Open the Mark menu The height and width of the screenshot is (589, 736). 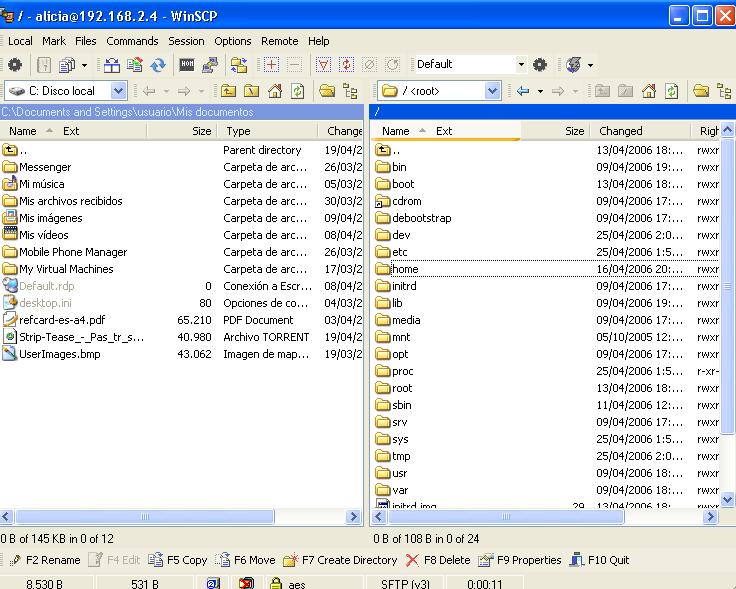pyautogui.click(x=54, y=41)
